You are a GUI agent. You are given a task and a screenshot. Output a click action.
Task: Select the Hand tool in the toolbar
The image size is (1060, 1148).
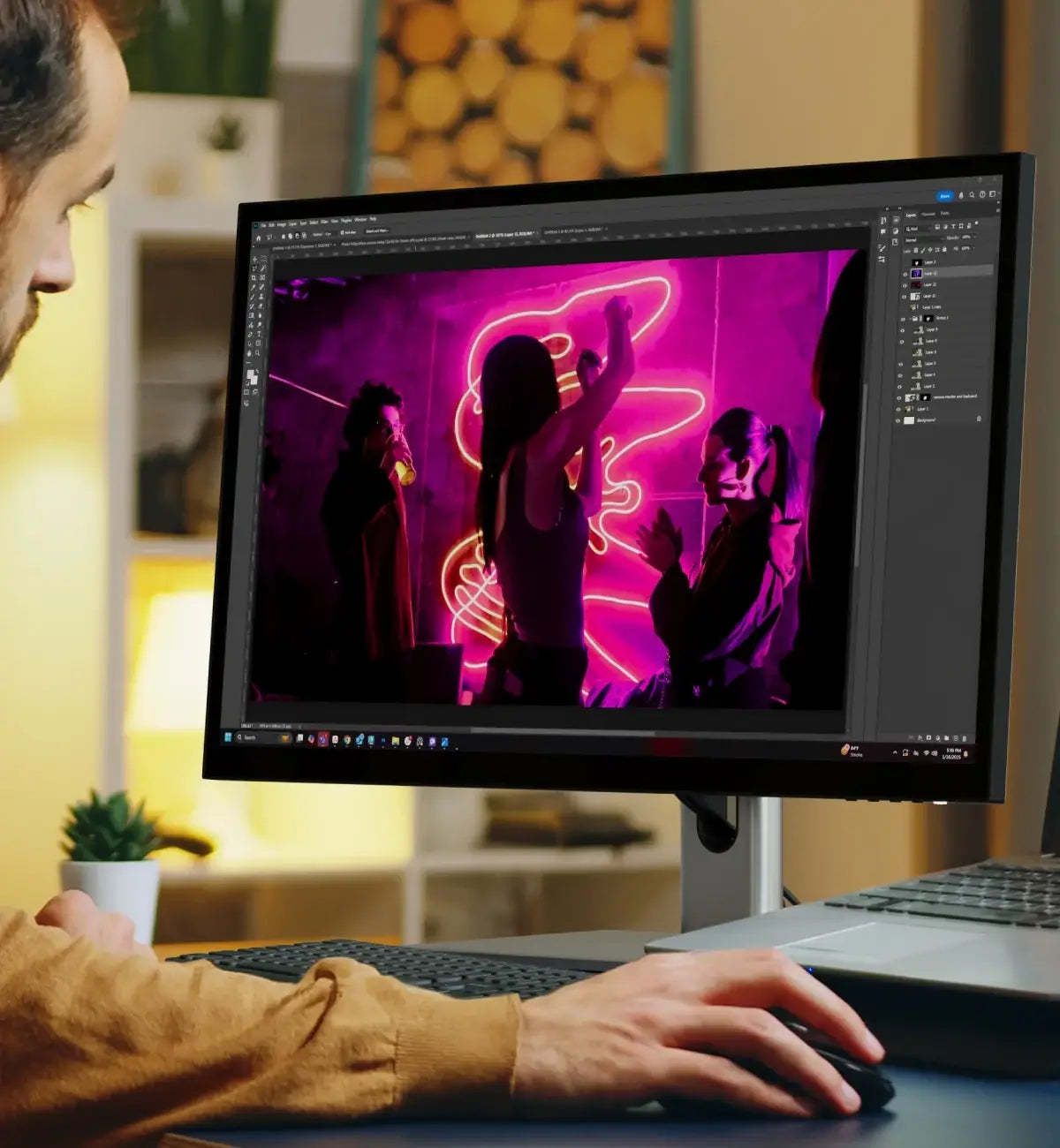[x=250, y=352]
